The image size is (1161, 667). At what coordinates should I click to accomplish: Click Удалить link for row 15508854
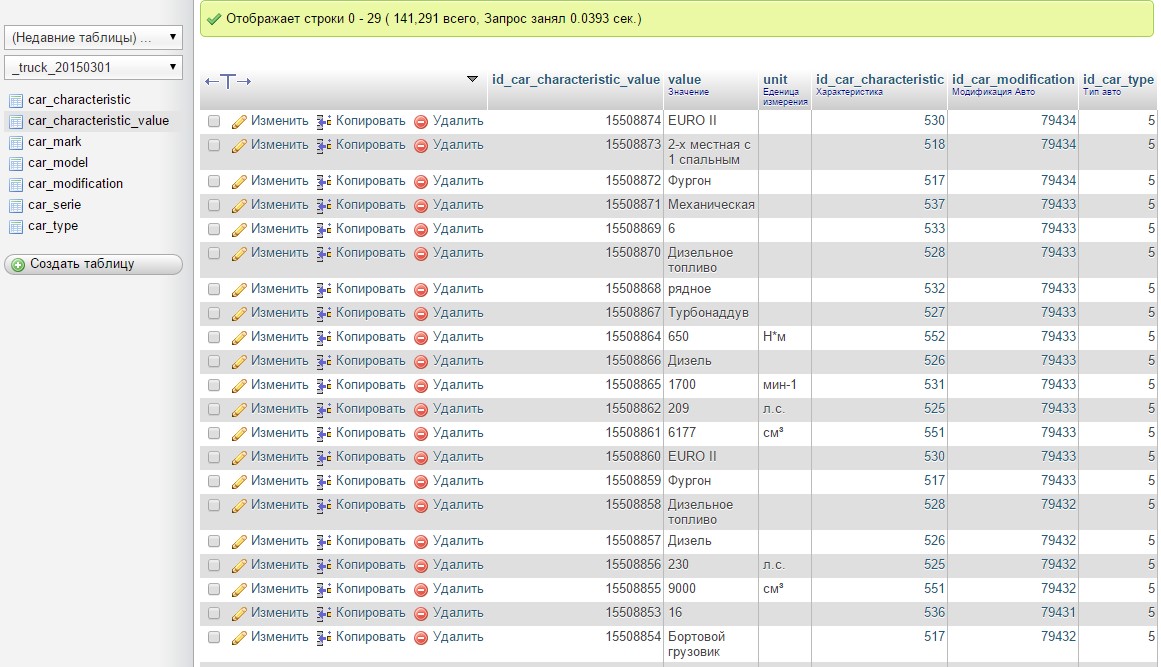click(458, 637)
